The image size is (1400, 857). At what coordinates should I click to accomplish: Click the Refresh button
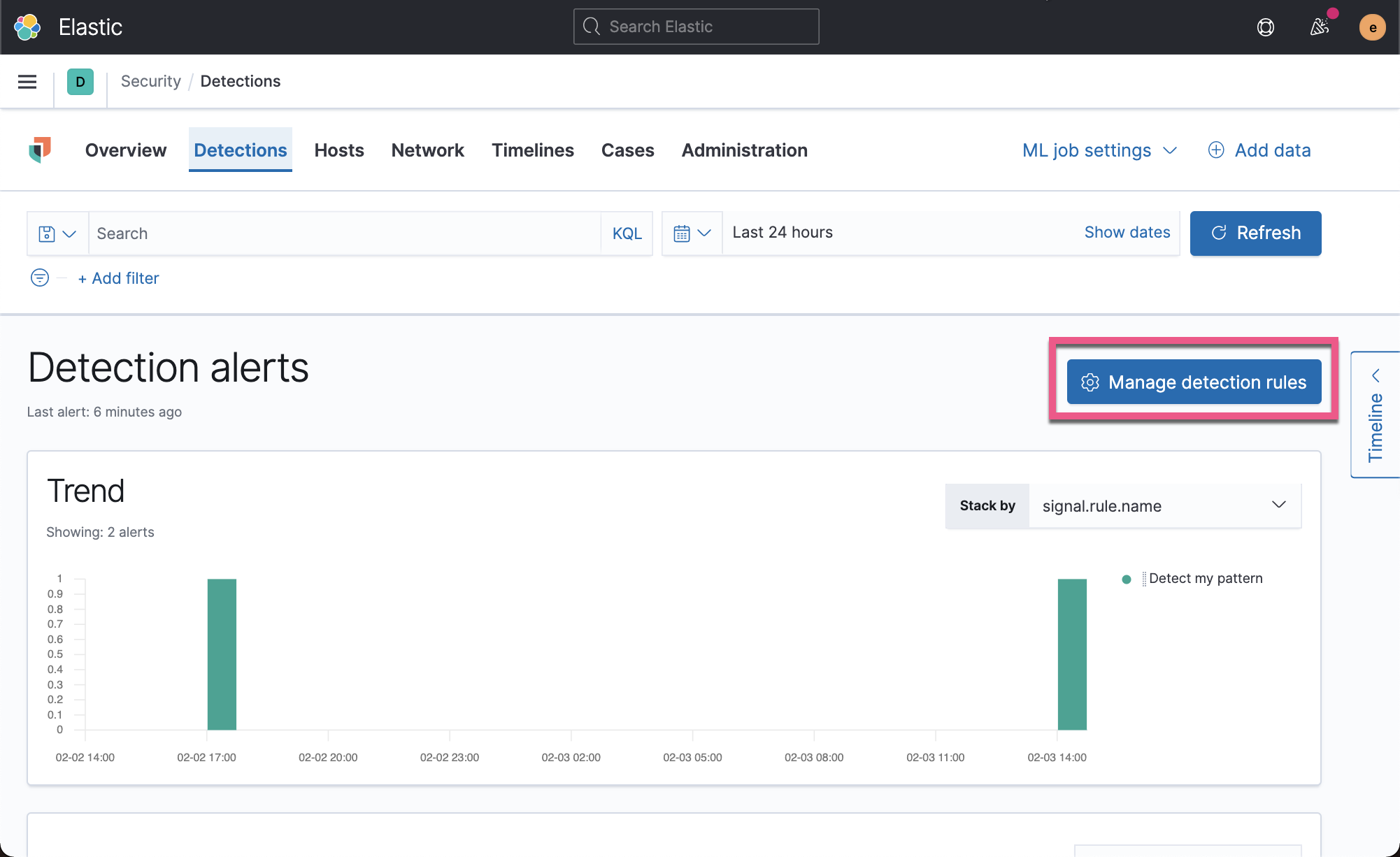coord(1255,233)
